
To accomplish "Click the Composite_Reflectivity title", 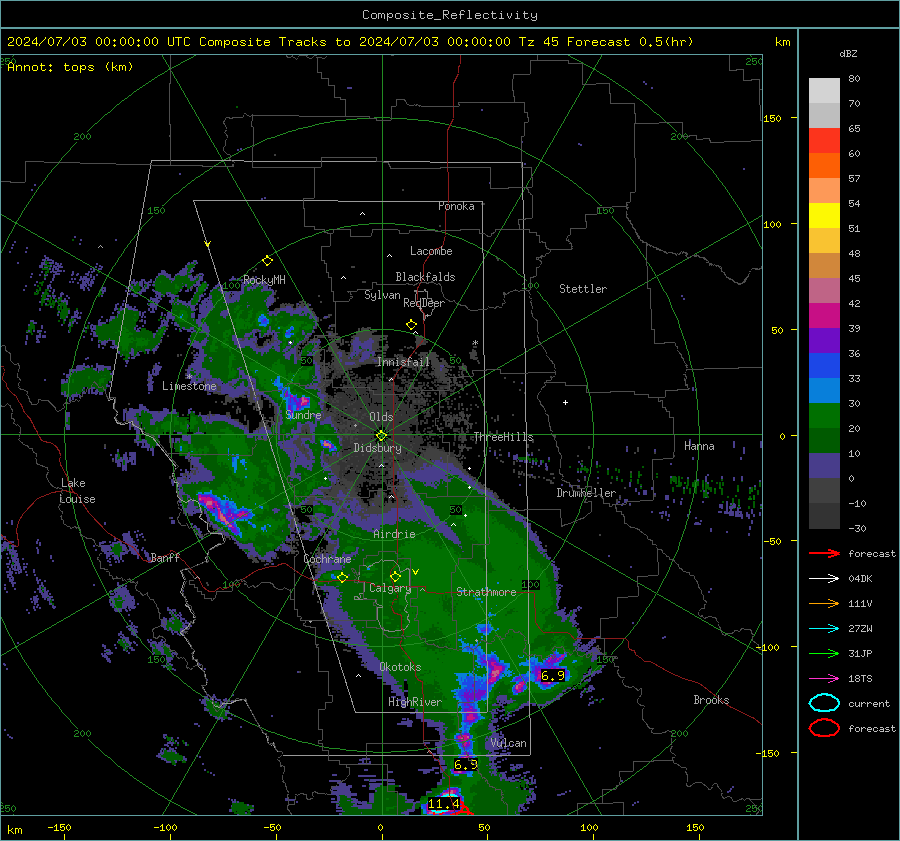I will click(x=450, y=15).
